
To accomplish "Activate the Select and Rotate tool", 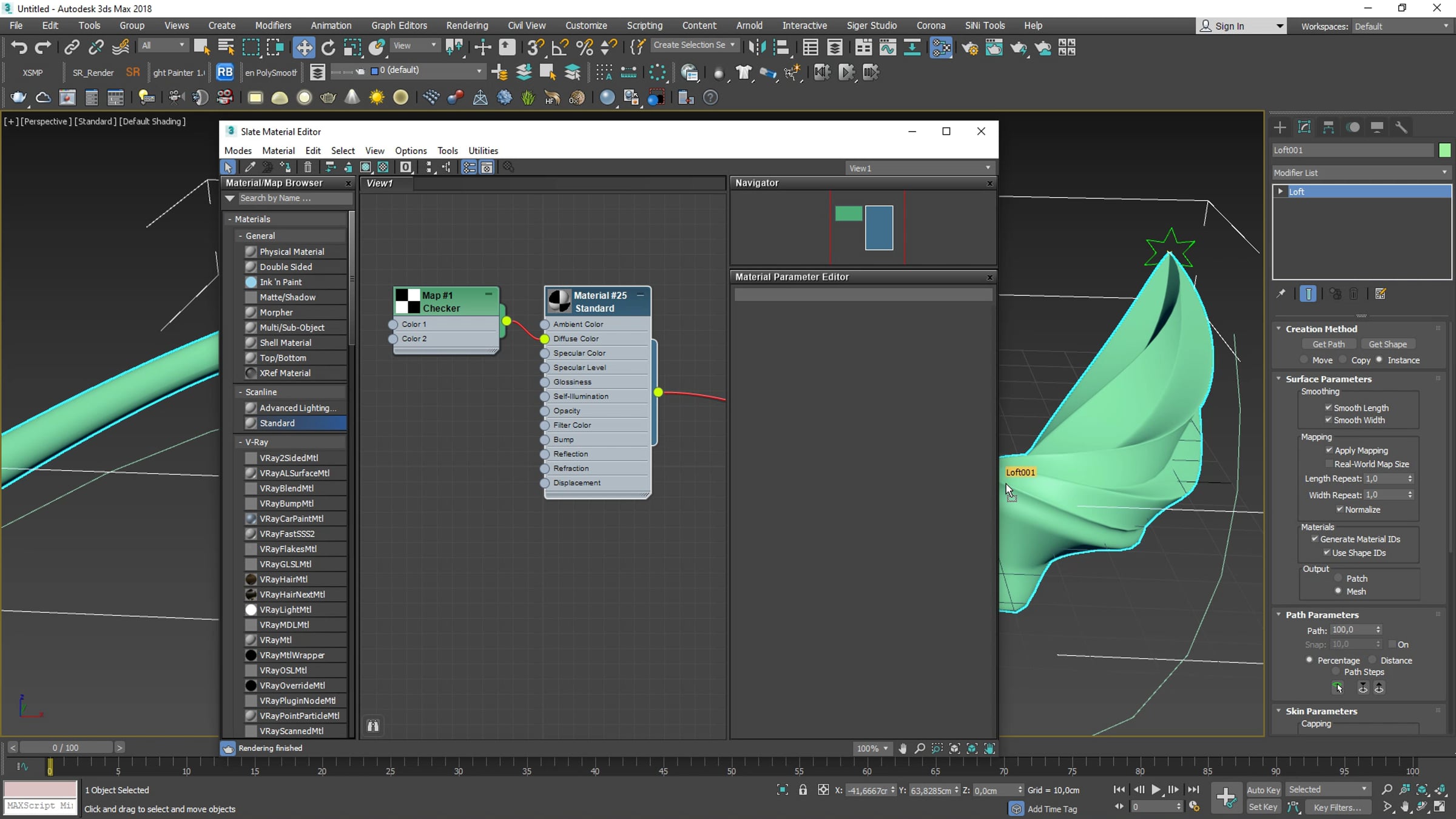I will 328,47.
